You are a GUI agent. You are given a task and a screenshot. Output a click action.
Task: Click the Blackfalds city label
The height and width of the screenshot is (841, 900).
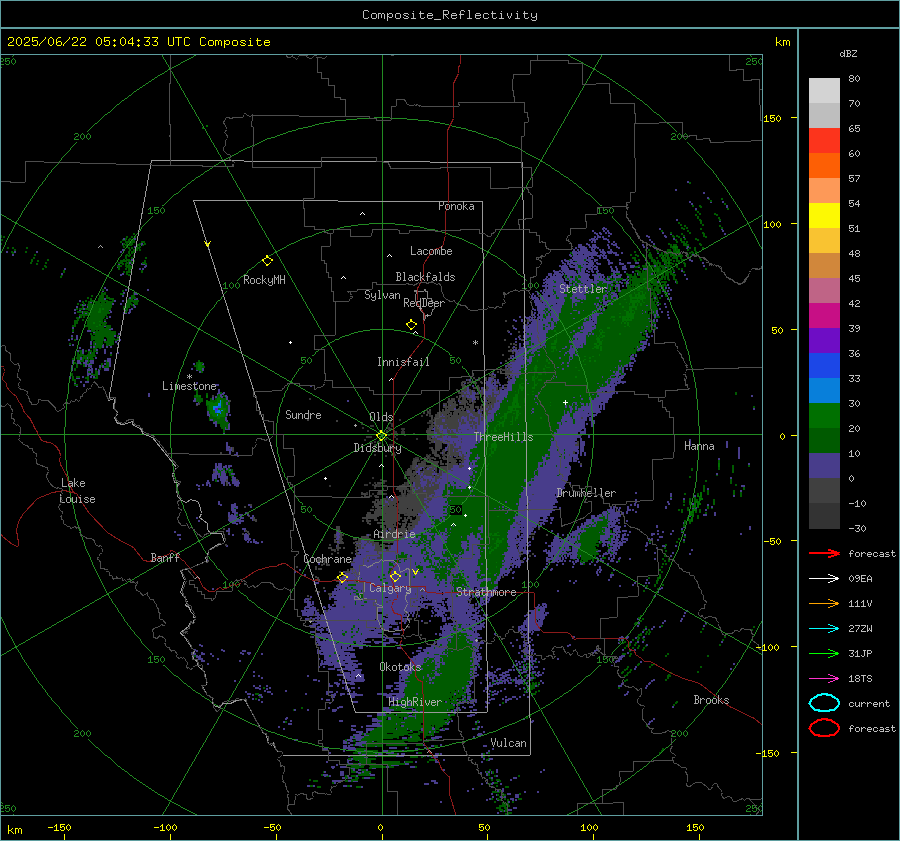click(x=425, y=277)
